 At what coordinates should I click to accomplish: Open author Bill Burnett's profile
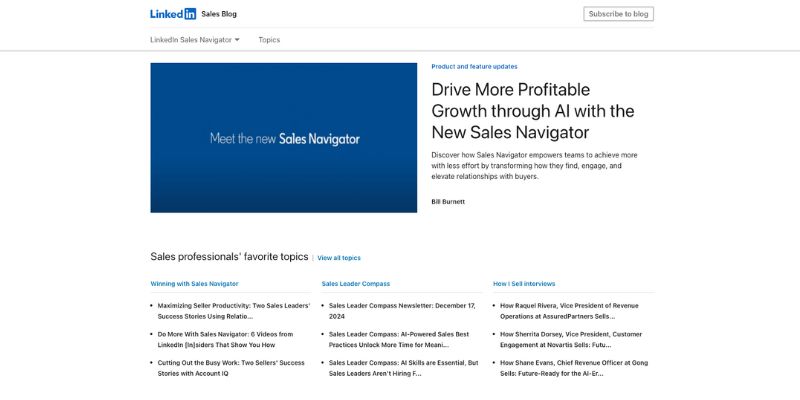pyautogui.click(x=448, y=202)
